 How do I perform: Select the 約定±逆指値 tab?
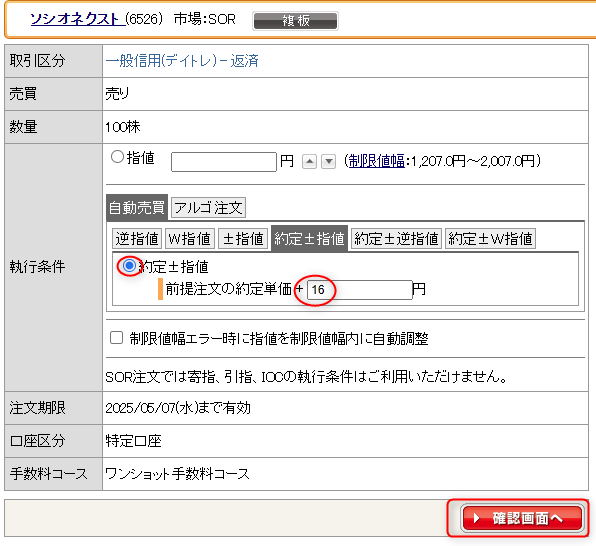[396, 239]
